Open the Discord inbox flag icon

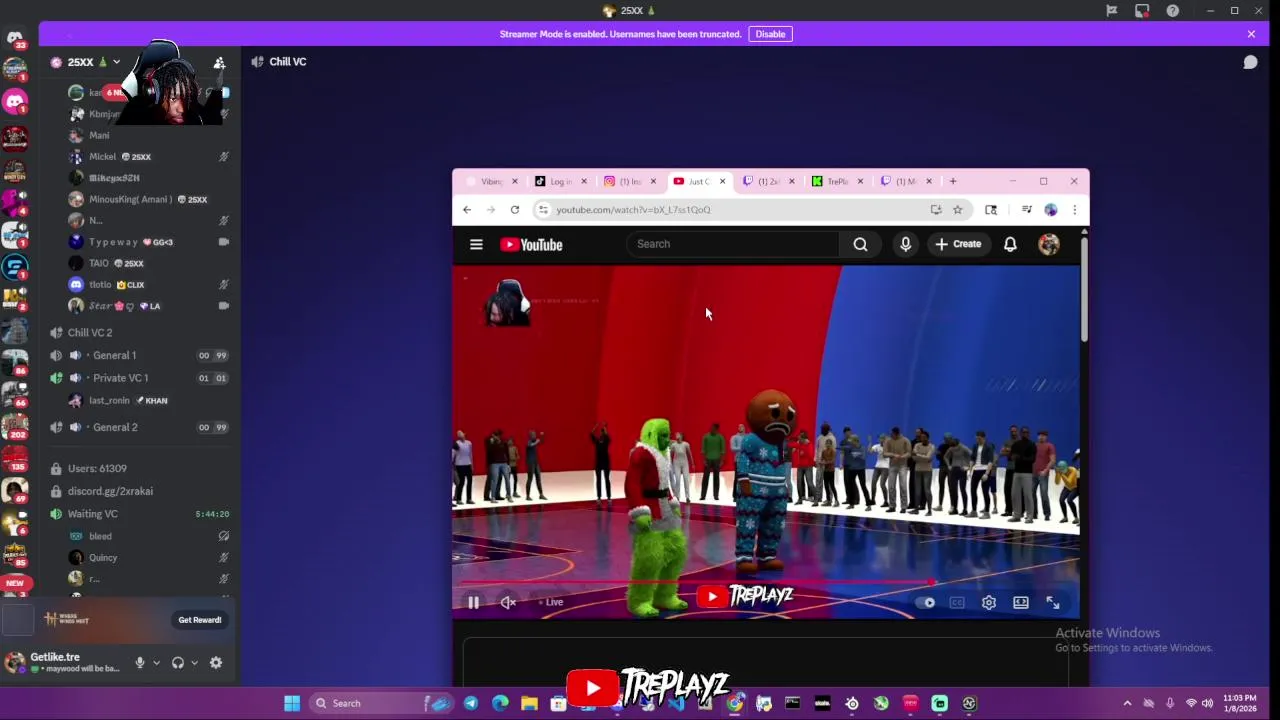[x=1111, y=11]
